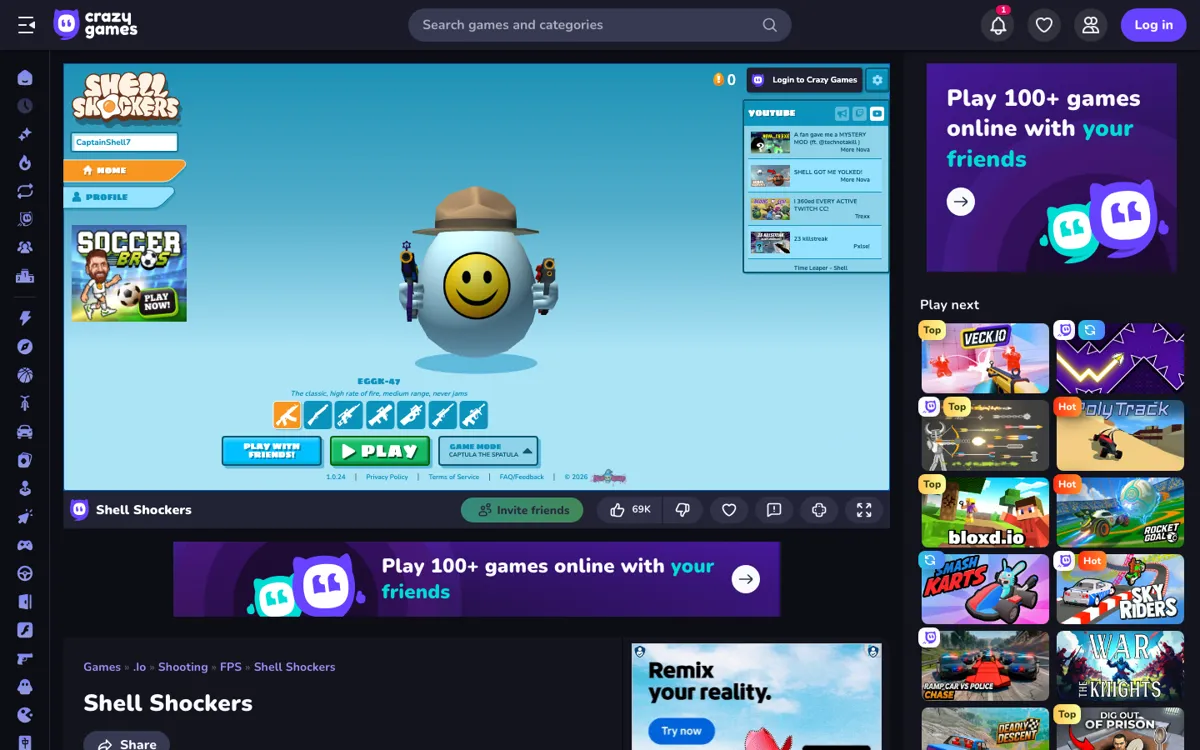
Task: Open adventure compass icon in sidebar
Action: 25,346
